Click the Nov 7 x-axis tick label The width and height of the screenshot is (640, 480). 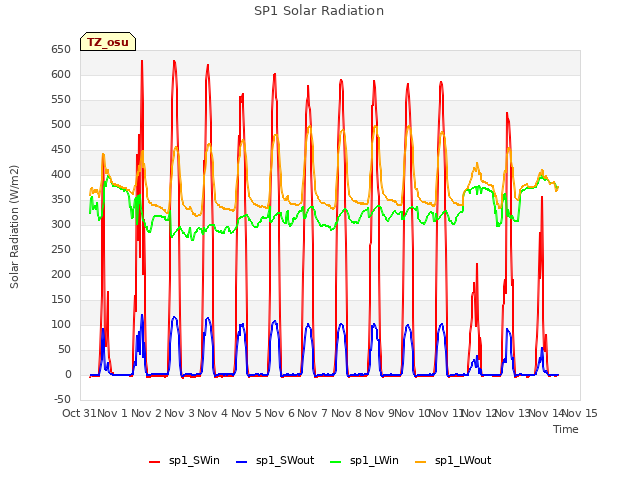point(313,413)
